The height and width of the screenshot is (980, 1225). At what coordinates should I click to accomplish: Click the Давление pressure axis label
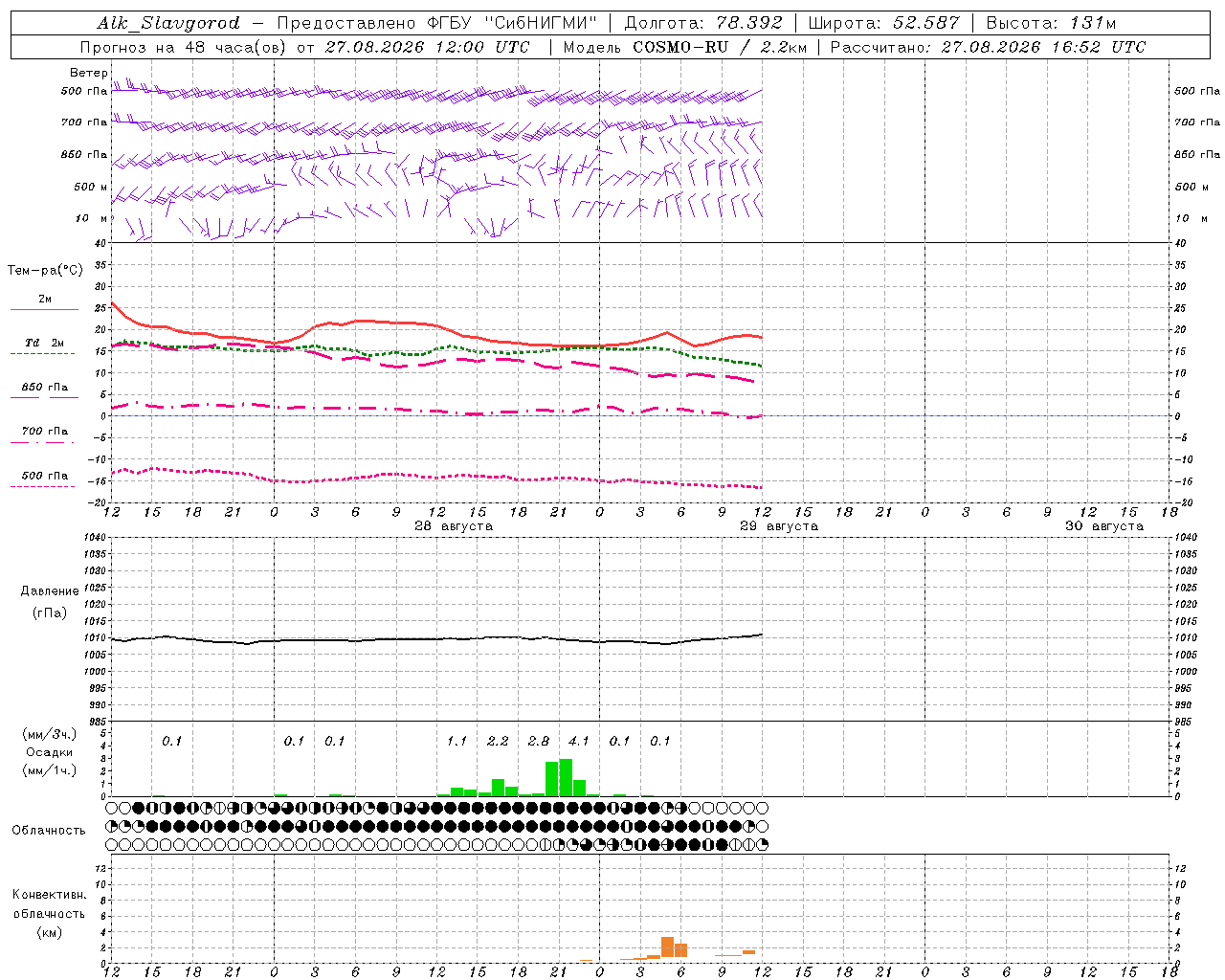tap(50, 590)
